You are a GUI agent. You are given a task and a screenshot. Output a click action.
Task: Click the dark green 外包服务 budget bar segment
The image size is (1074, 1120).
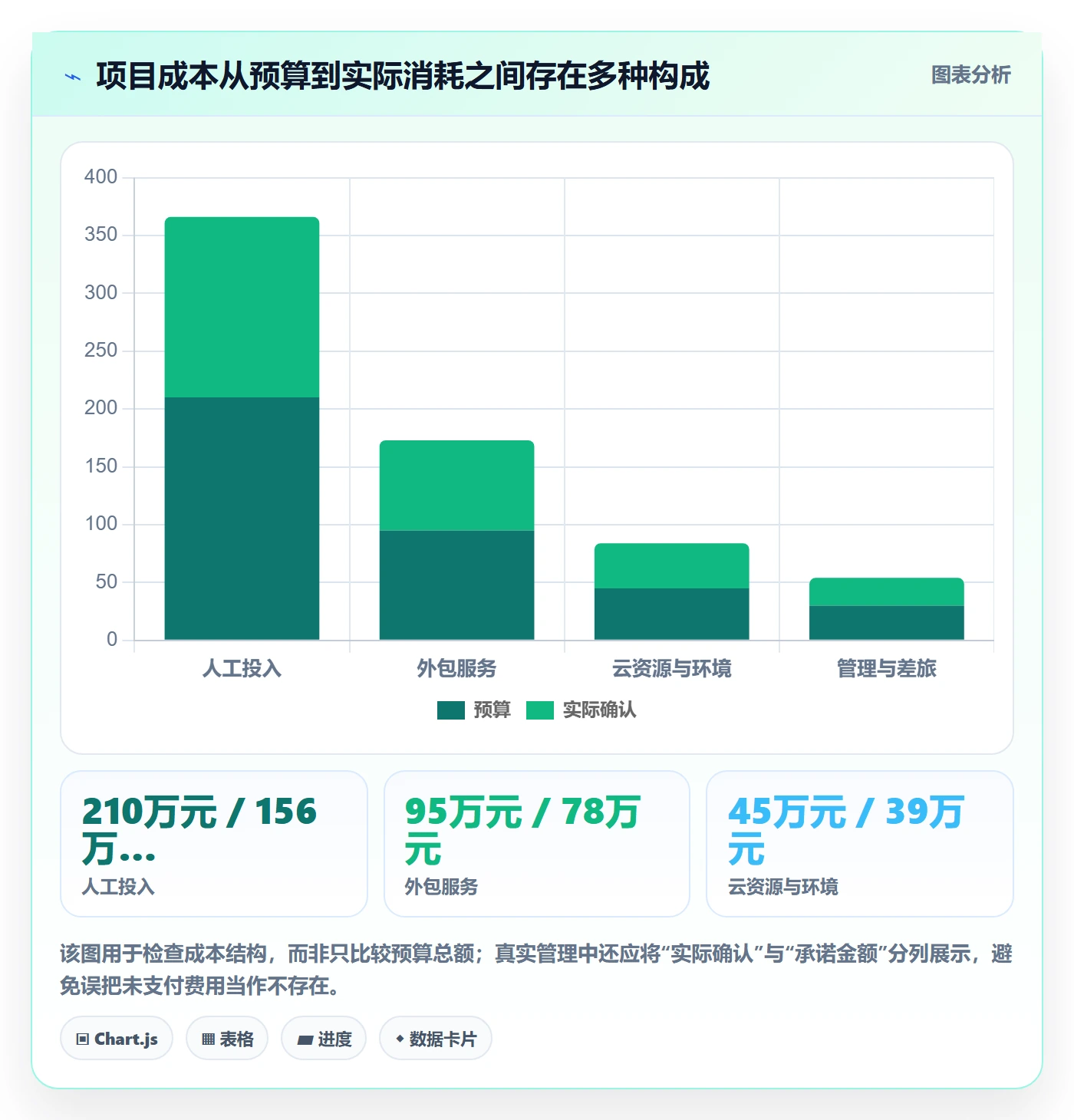tap(457, 585)
